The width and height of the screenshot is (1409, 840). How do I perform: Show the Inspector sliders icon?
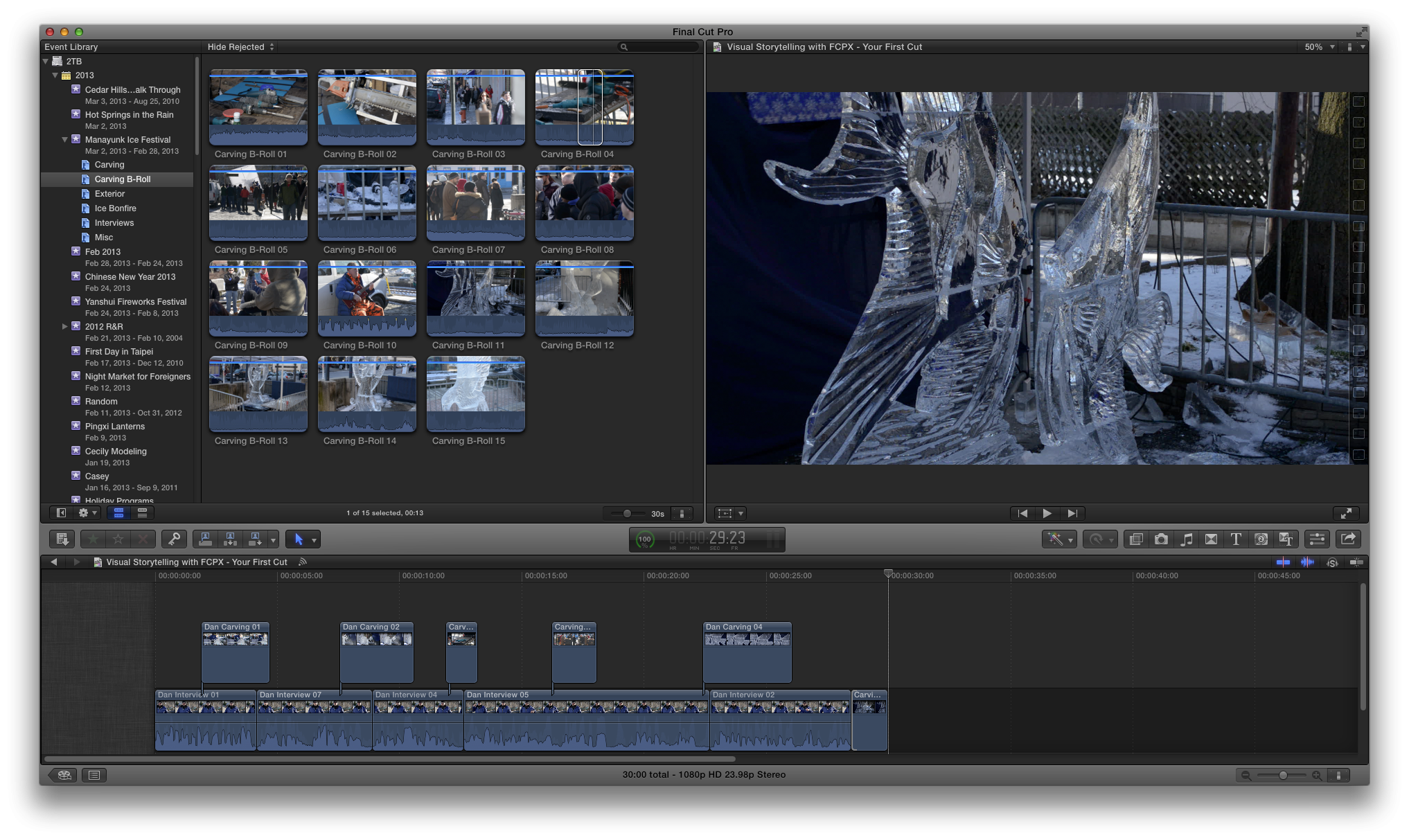click(x=1317, y=539)
